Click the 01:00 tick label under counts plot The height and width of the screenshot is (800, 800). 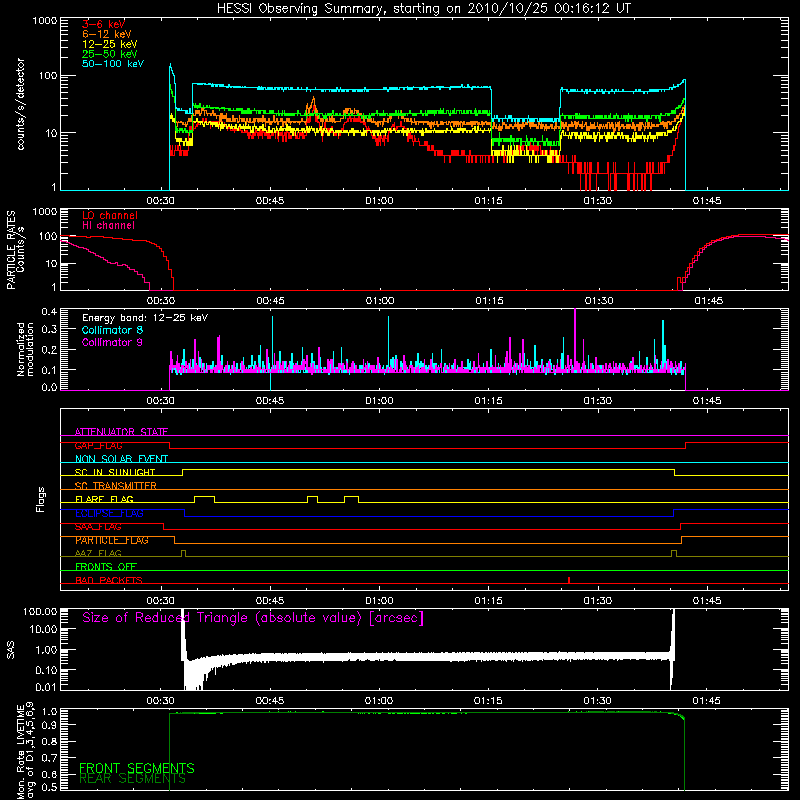(x=379, y=201)
